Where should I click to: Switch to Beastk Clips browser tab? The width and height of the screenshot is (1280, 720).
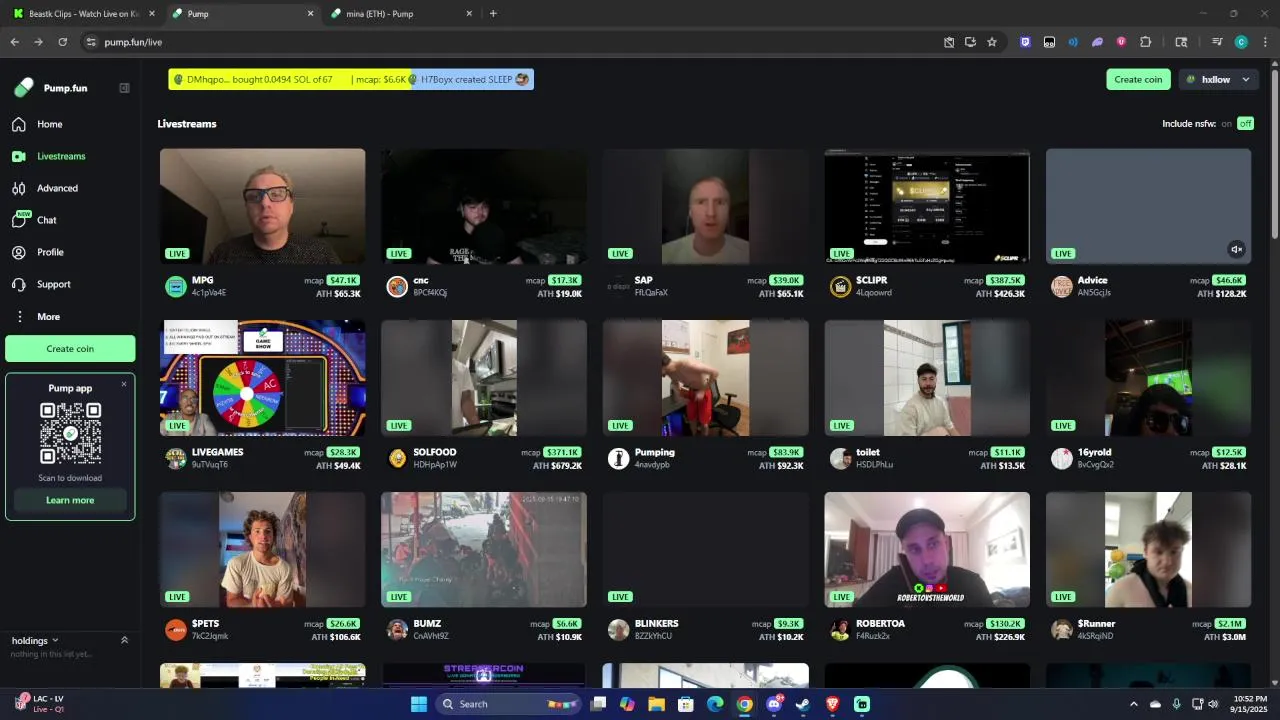84,14
